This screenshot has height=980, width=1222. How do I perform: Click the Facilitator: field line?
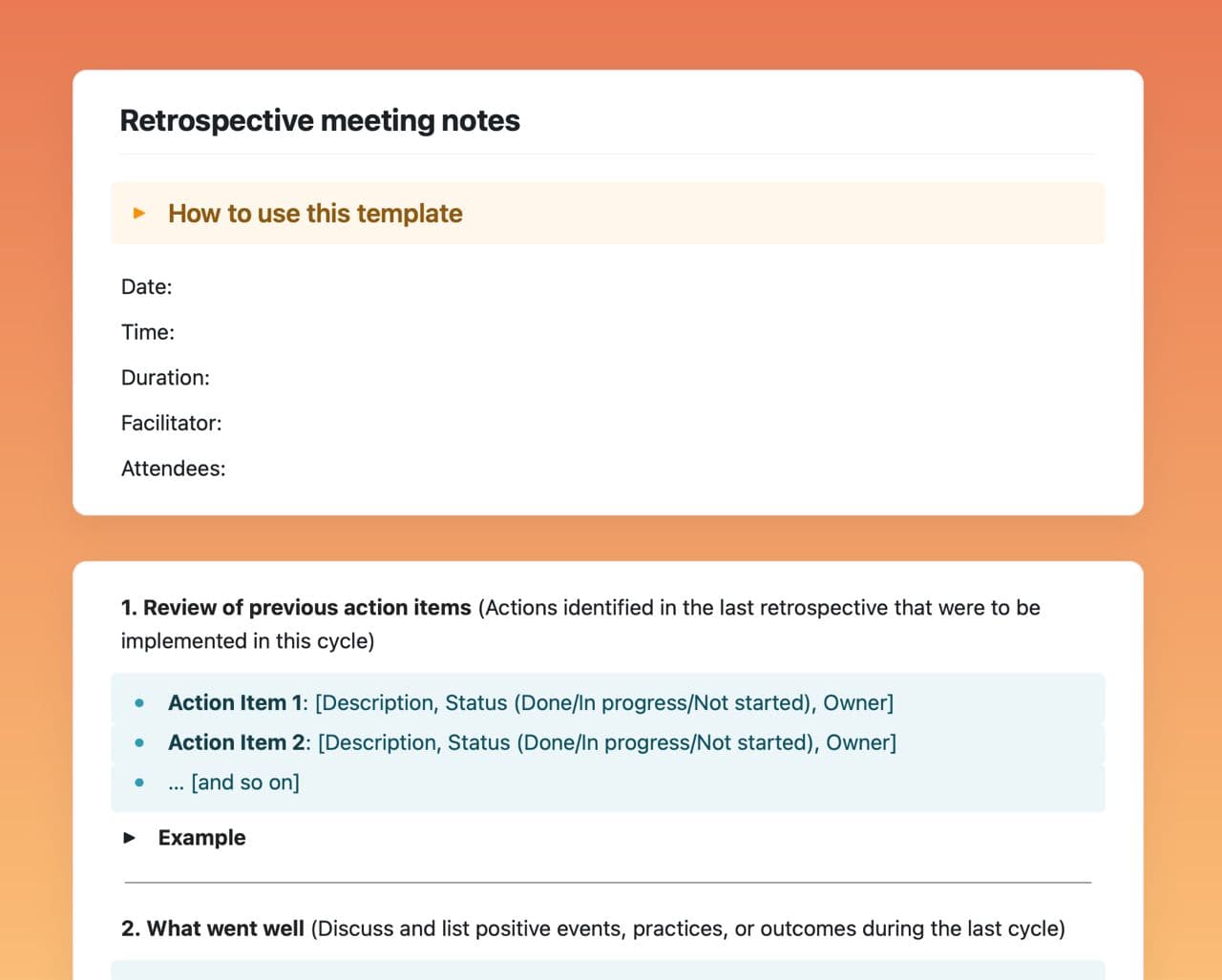click(172, 423)
